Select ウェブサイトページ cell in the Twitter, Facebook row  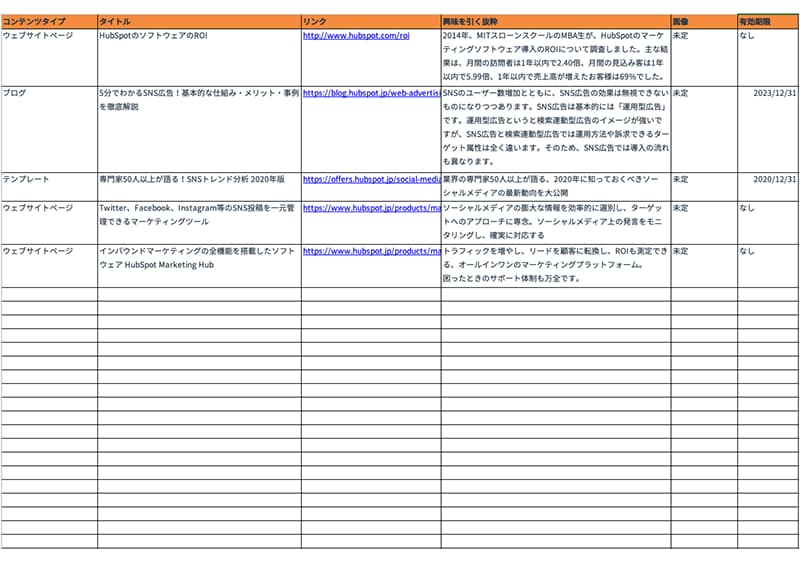(49, 223)
